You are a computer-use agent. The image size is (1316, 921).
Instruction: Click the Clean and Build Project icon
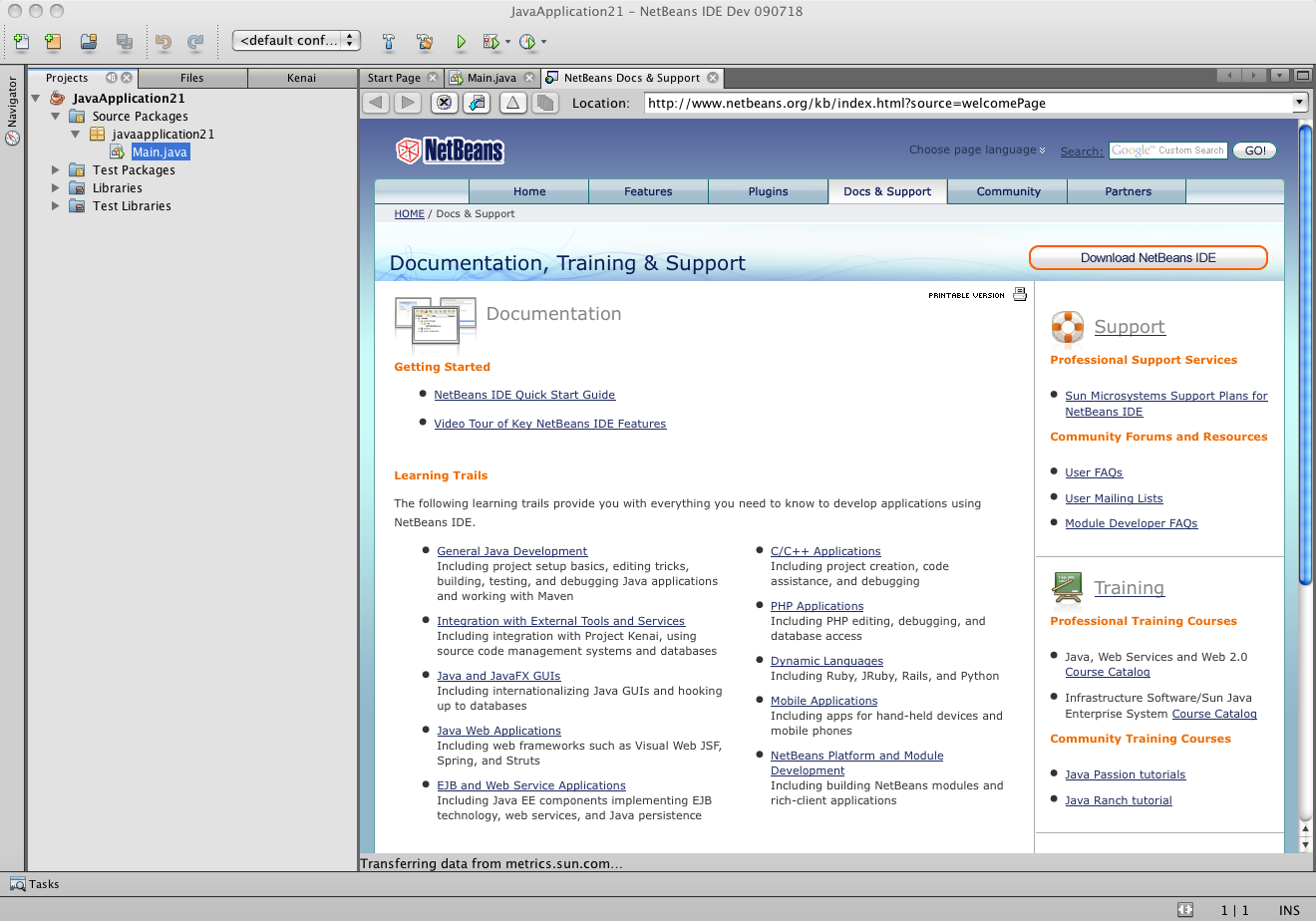click(x=425, y=42)
